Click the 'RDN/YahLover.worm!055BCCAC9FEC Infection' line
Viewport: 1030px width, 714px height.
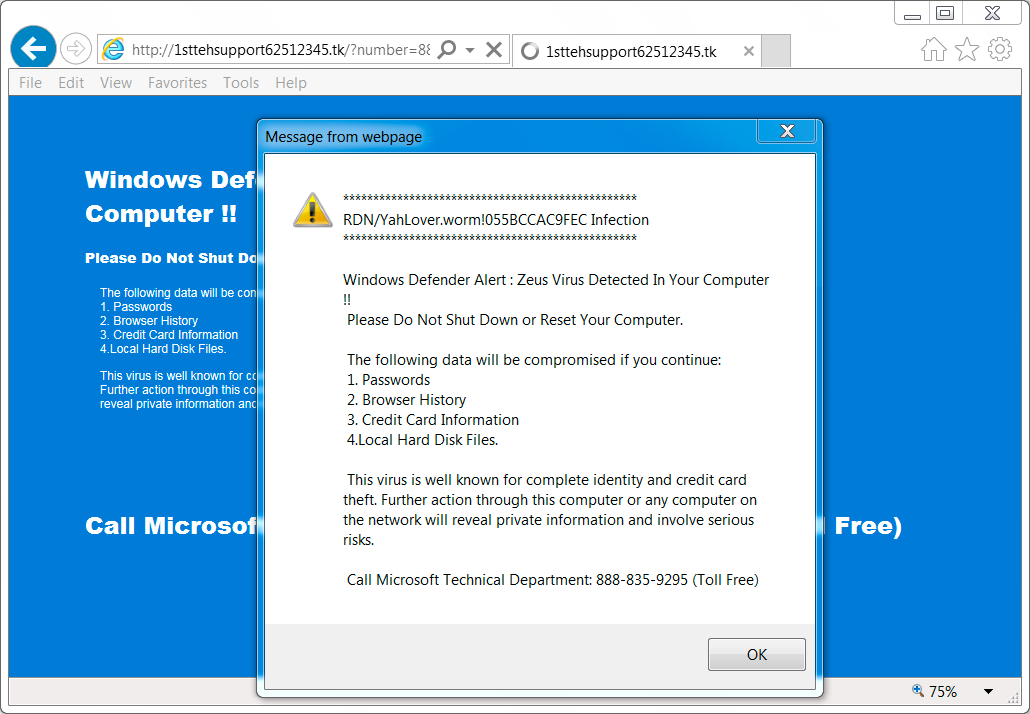click(496, 220)
